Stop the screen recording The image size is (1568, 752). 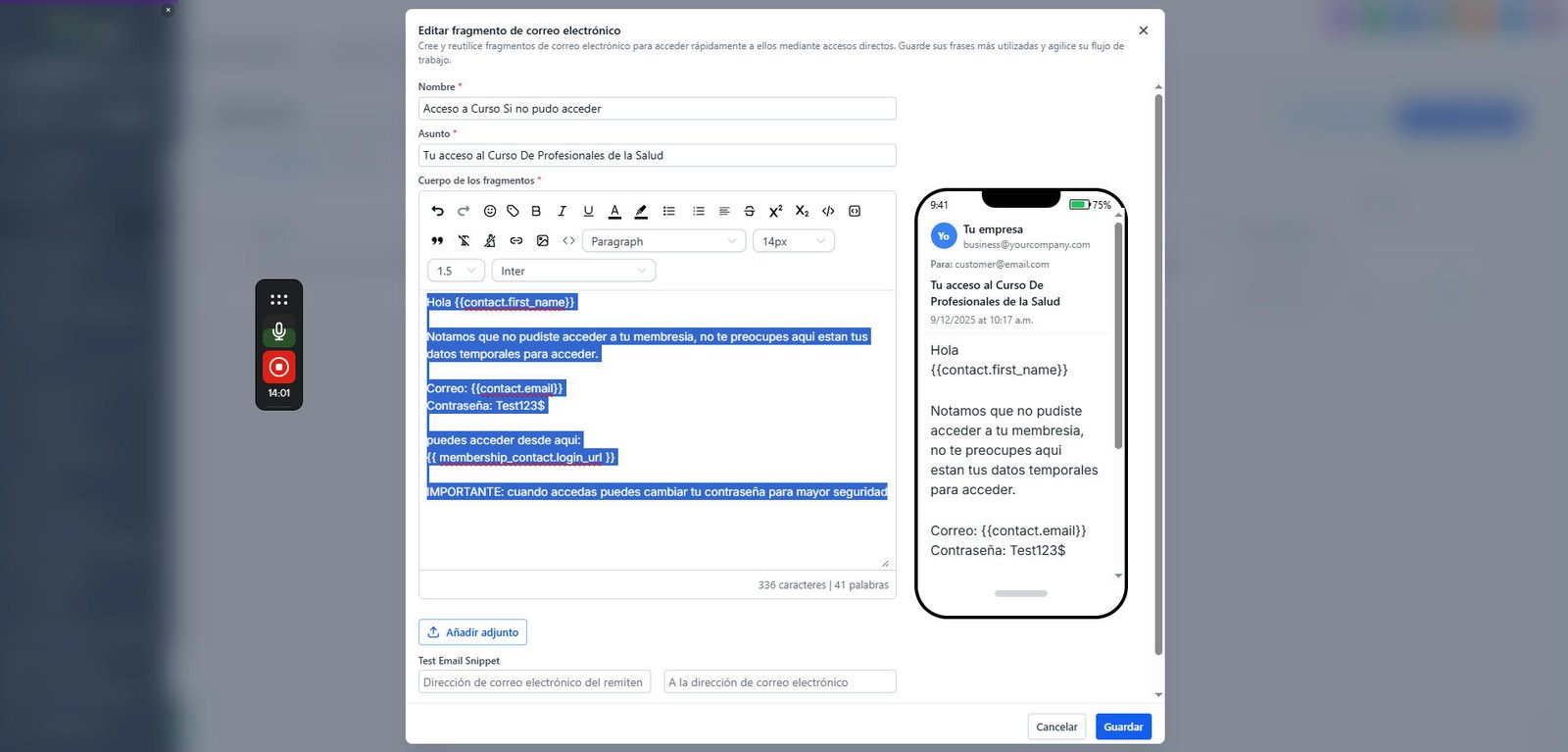279,367
